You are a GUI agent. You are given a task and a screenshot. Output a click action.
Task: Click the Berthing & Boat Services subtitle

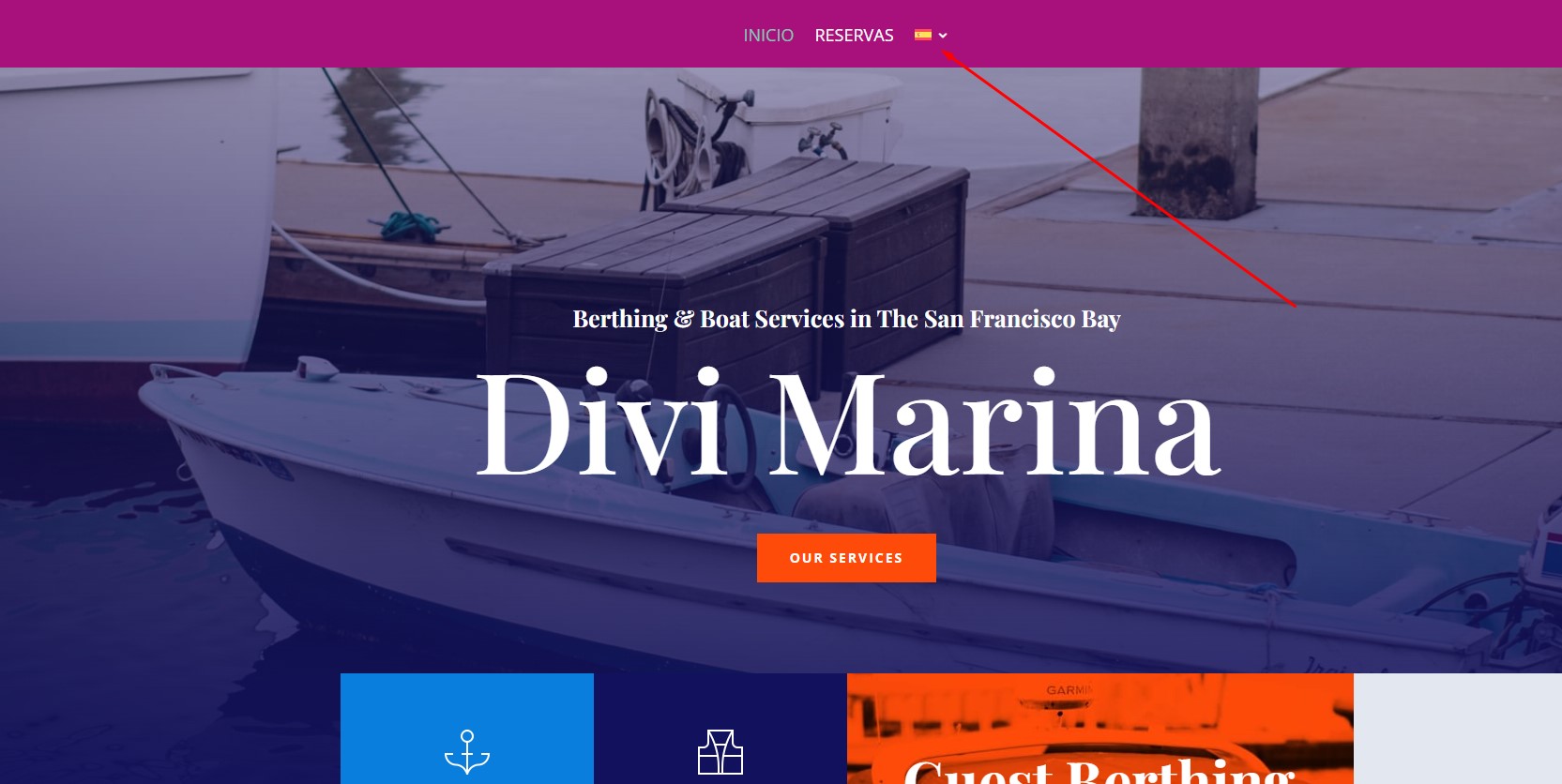846,320
